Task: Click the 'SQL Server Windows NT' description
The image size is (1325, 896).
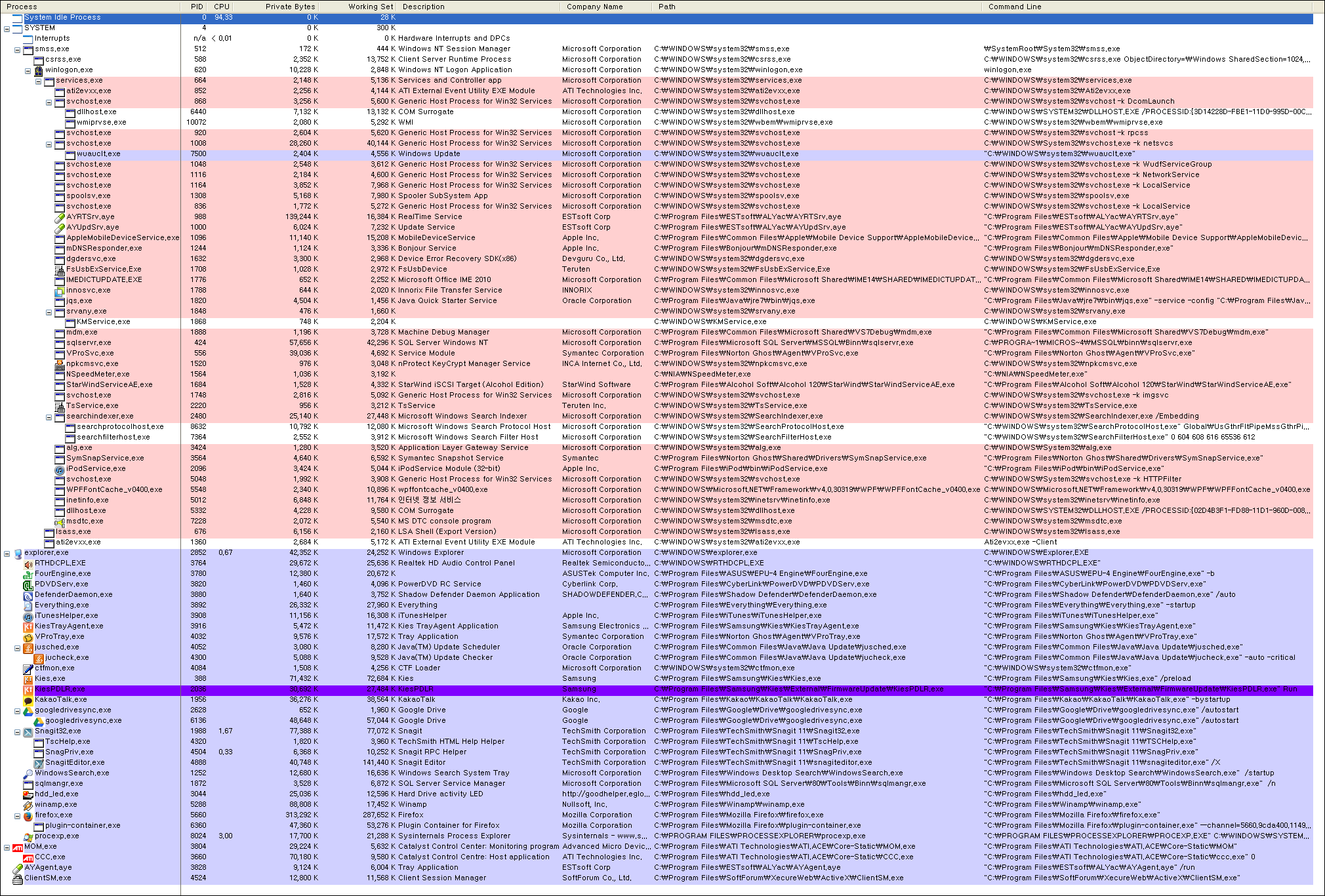Action: [443, 343]
